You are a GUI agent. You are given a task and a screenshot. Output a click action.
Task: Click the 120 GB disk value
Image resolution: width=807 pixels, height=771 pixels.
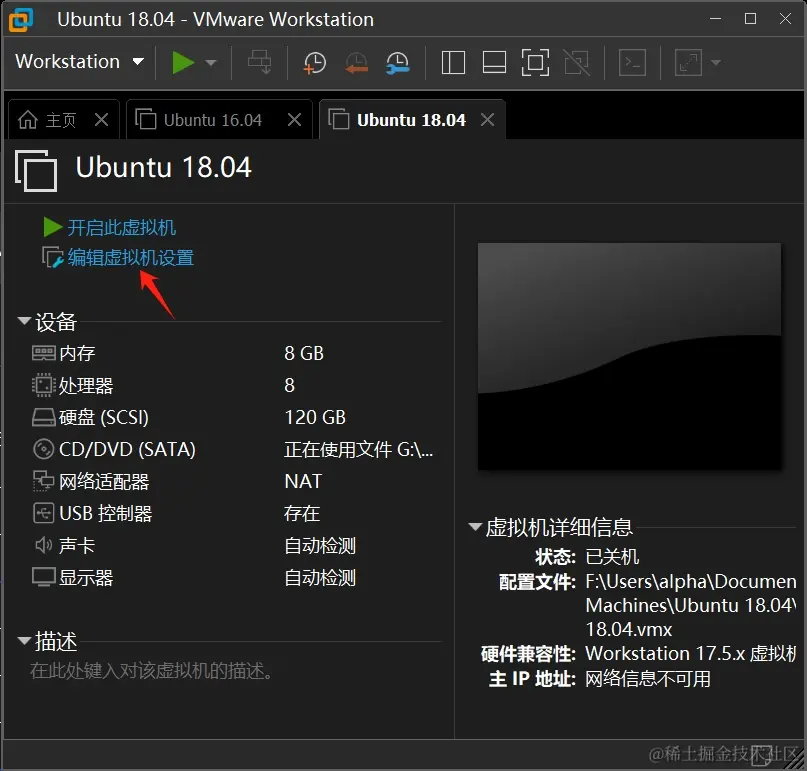point(315,417)
